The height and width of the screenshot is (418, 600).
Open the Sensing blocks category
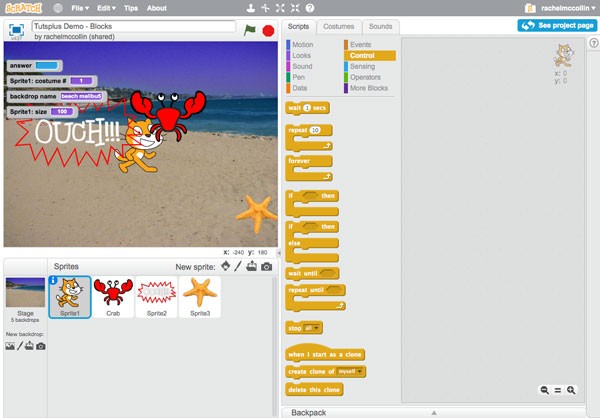point(362,66)
